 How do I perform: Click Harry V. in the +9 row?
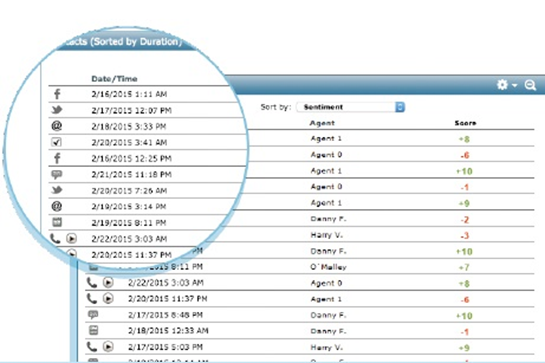pos(326,347)
